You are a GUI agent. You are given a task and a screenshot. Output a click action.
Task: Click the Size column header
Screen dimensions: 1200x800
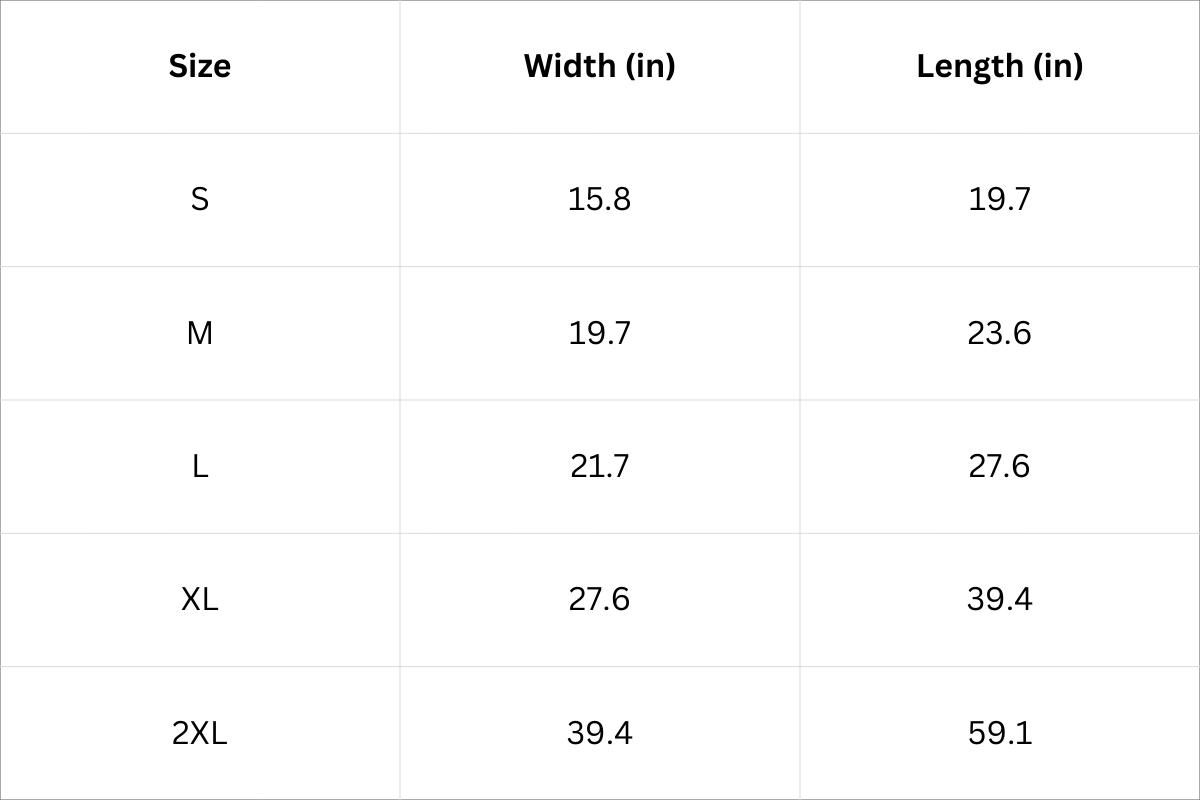point(200,66)
